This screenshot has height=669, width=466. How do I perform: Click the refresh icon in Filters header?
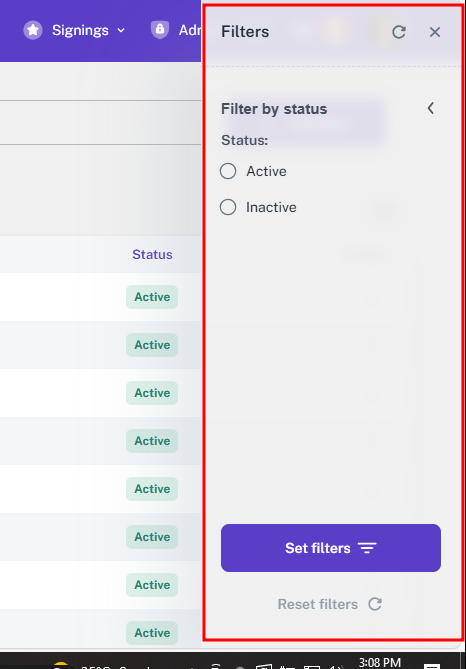(x=399, y=32)
